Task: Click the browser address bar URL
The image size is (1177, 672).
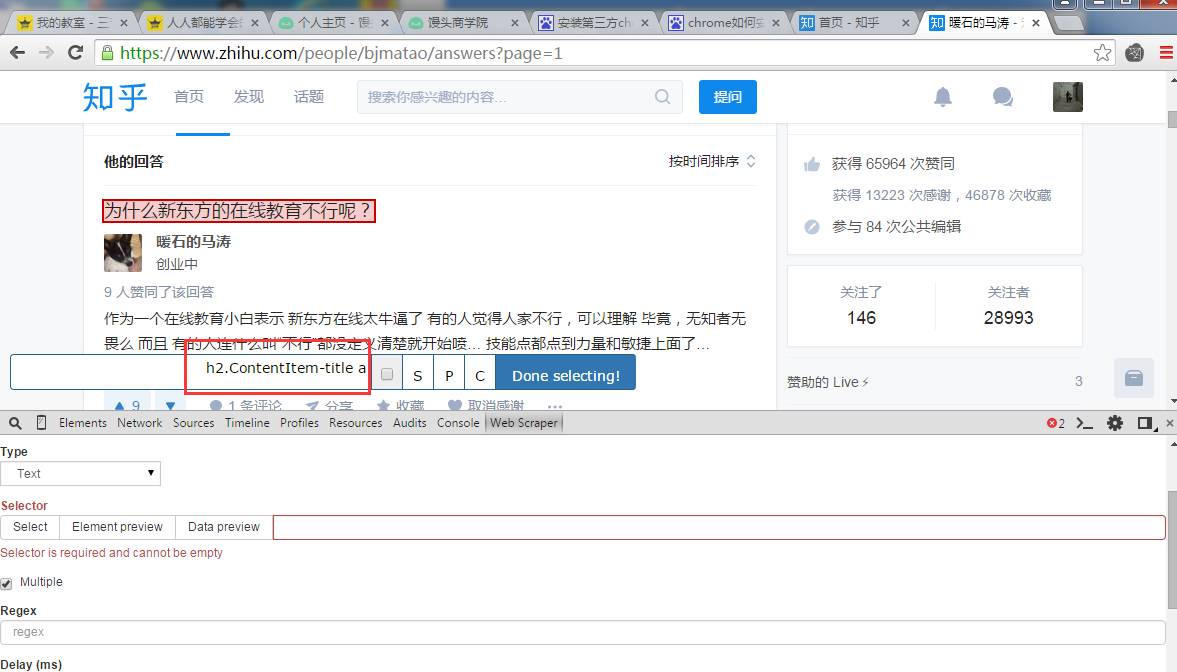Action: [341, 53]
